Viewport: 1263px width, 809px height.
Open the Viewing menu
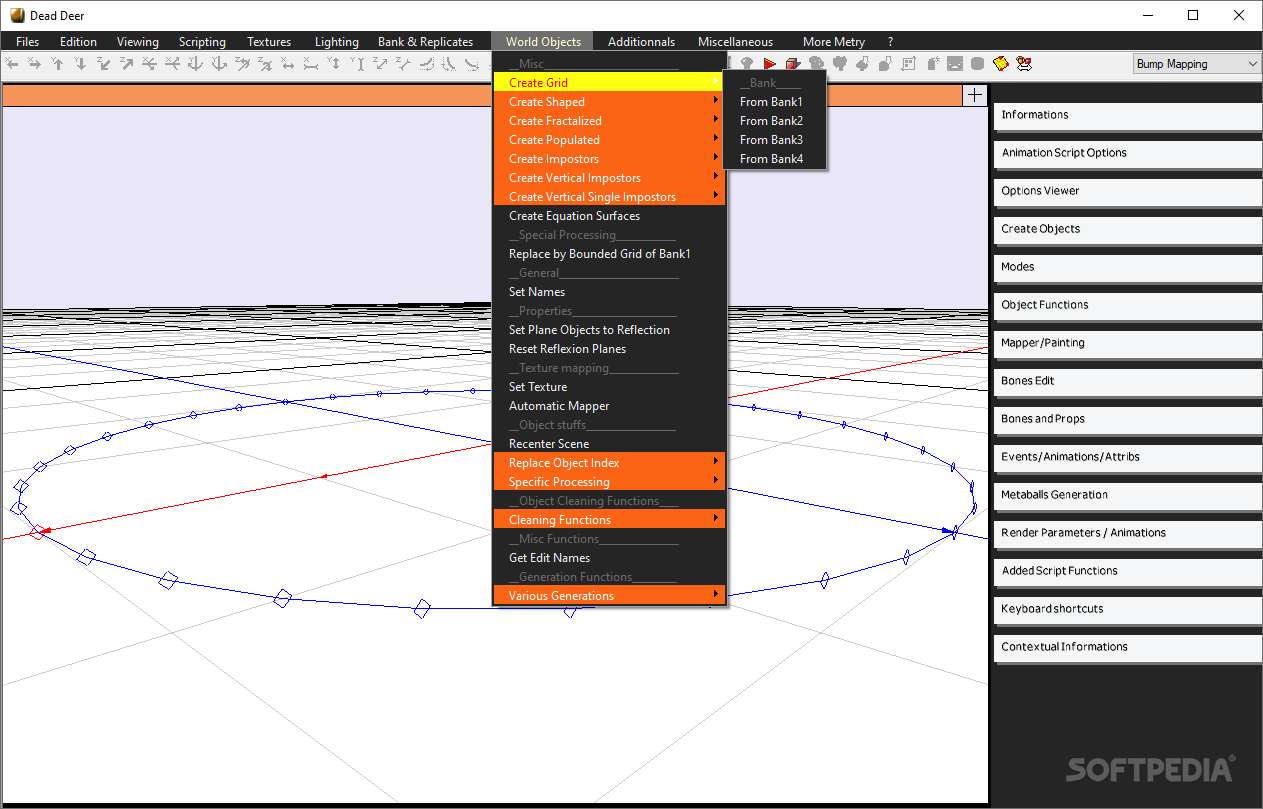coord(138,42)
